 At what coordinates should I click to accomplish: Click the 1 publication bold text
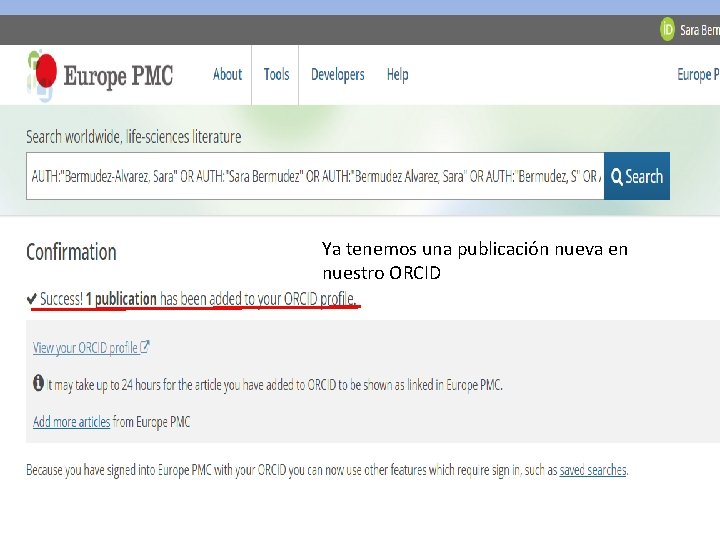121,299
